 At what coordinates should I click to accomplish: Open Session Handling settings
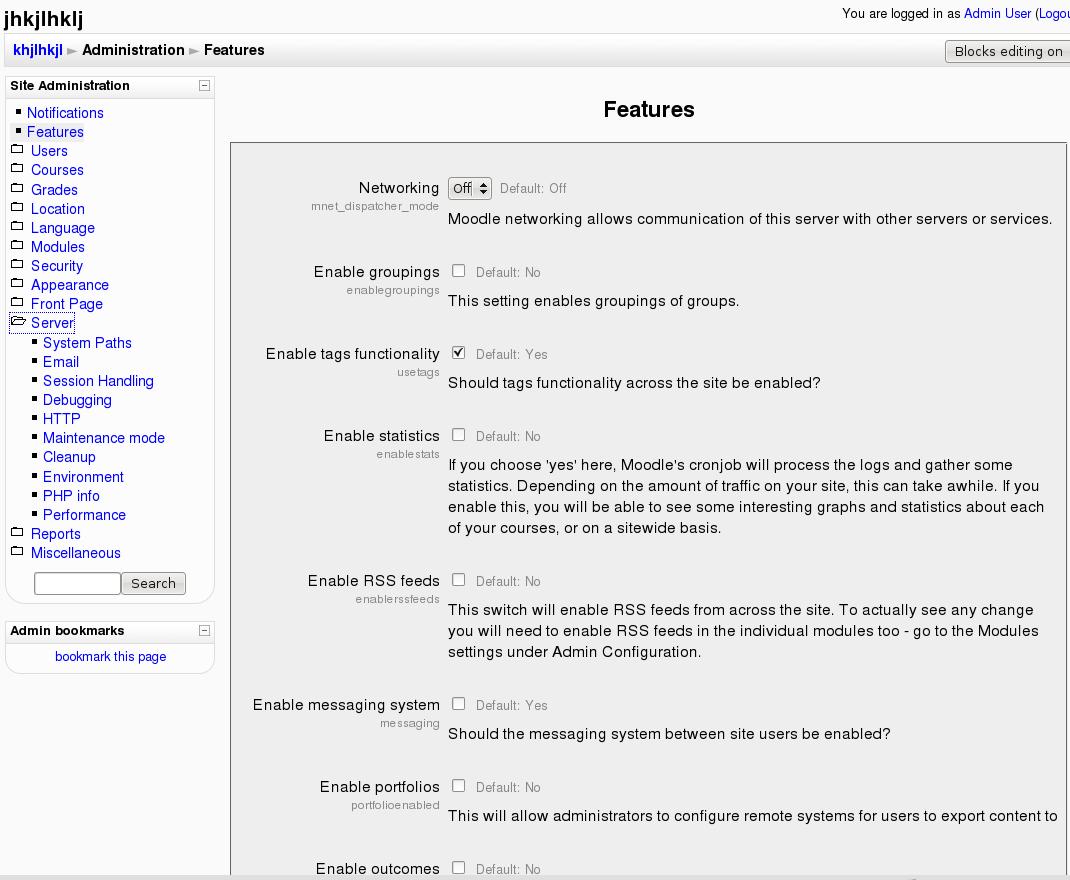(x=98, y=381)
